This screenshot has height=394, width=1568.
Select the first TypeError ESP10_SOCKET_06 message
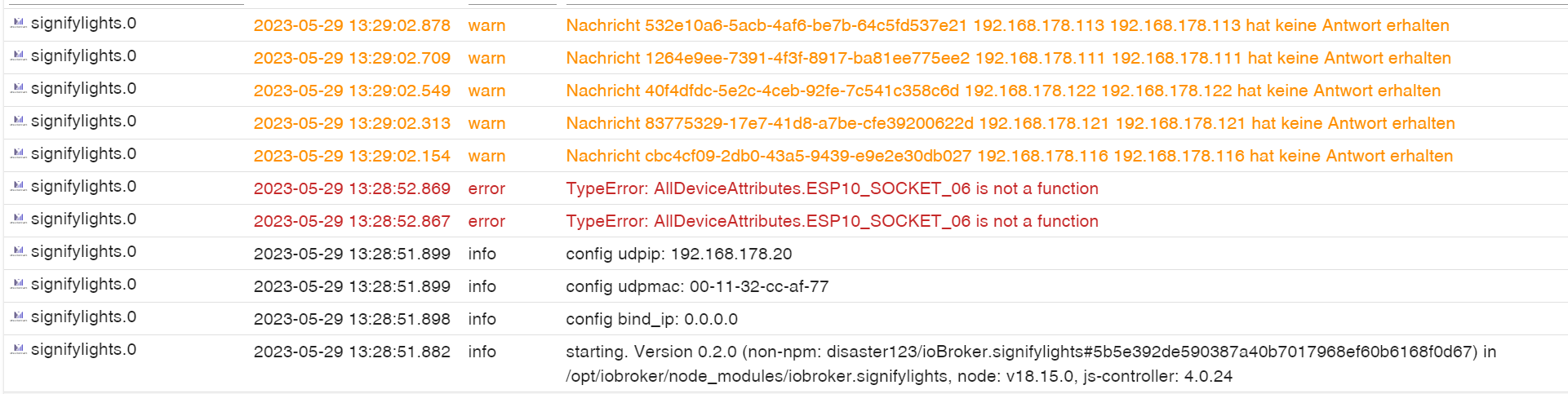point(832,188)
